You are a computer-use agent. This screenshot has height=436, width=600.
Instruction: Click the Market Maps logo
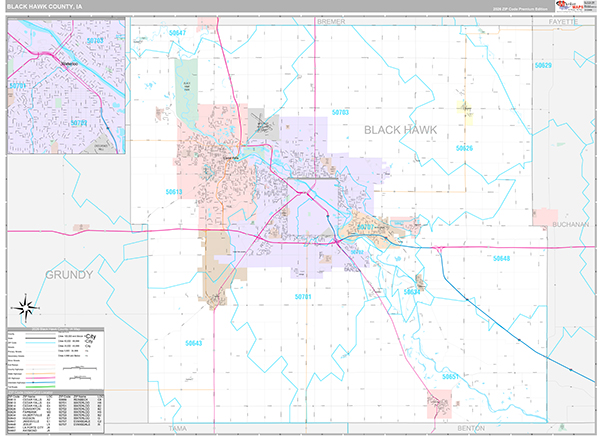(x=574, y=22)
